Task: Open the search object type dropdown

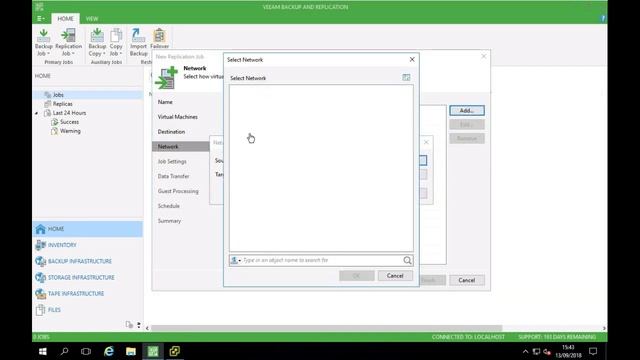Action: tap(236, 260)
